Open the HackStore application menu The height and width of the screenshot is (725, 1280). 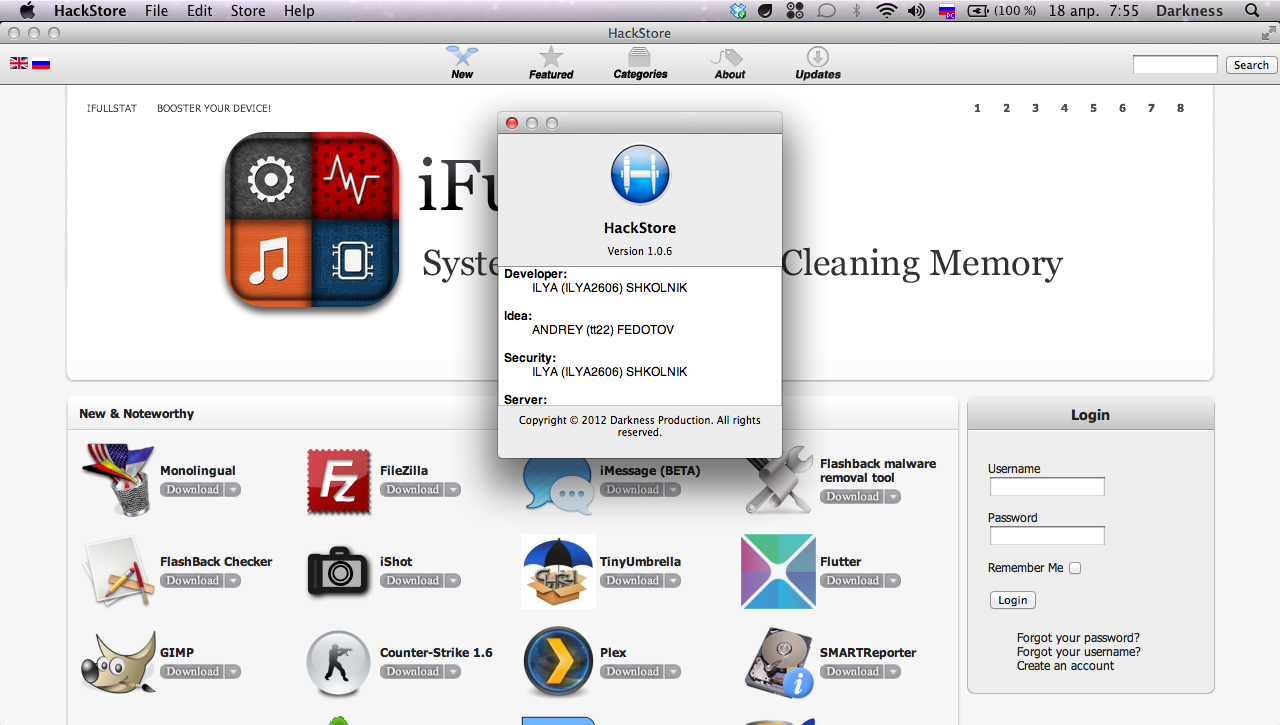pos(90,11)
